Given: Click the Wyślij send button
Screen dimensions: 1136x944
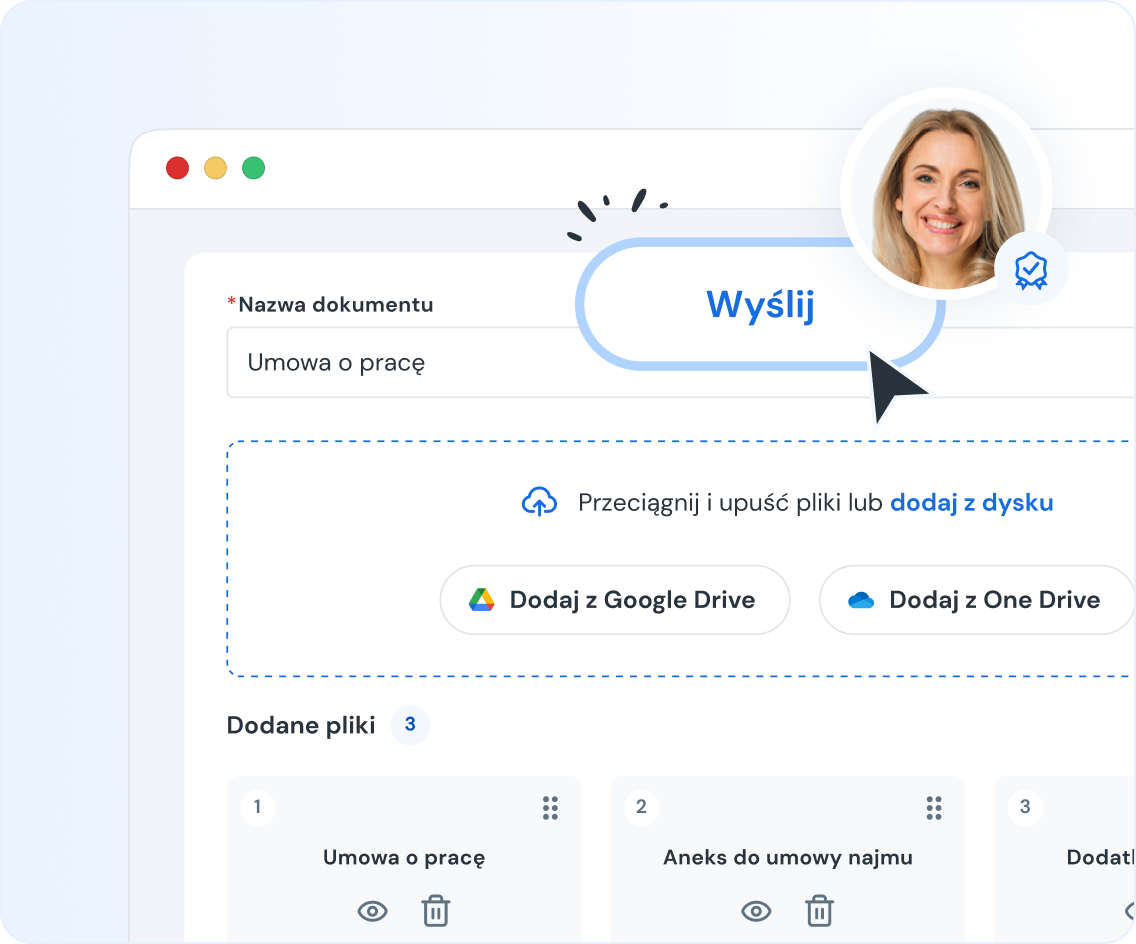Looking at the screenshot, I should 760,305.
